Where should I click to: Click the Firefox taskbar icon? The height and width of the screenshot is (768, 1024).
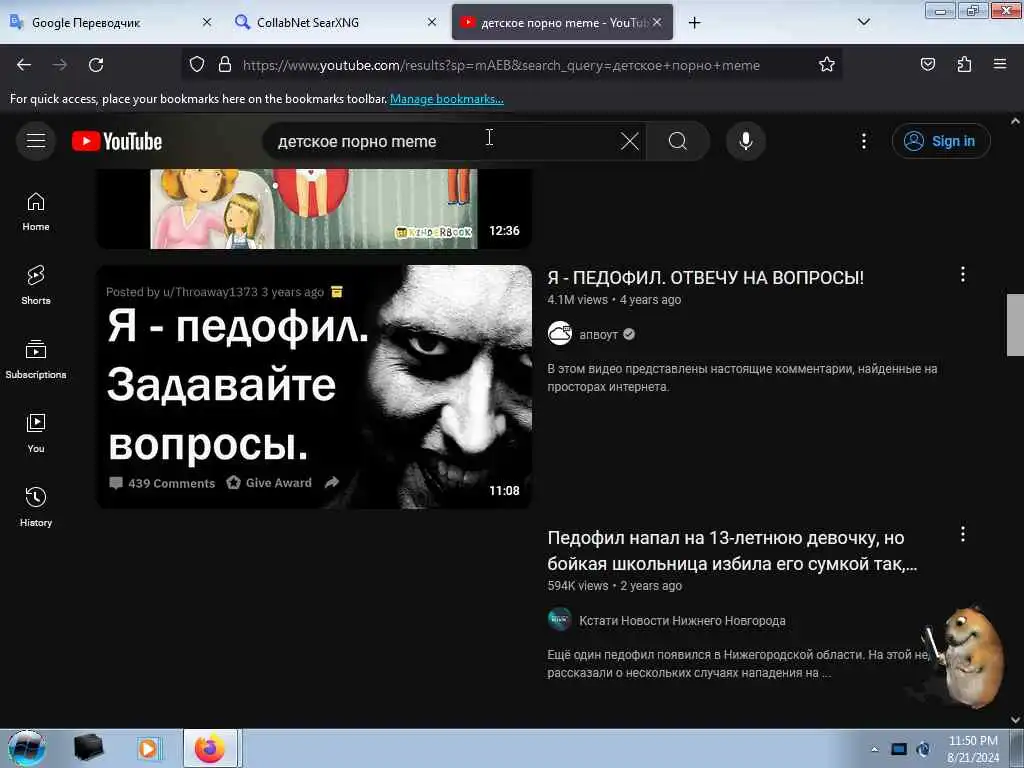click(210, 748)
